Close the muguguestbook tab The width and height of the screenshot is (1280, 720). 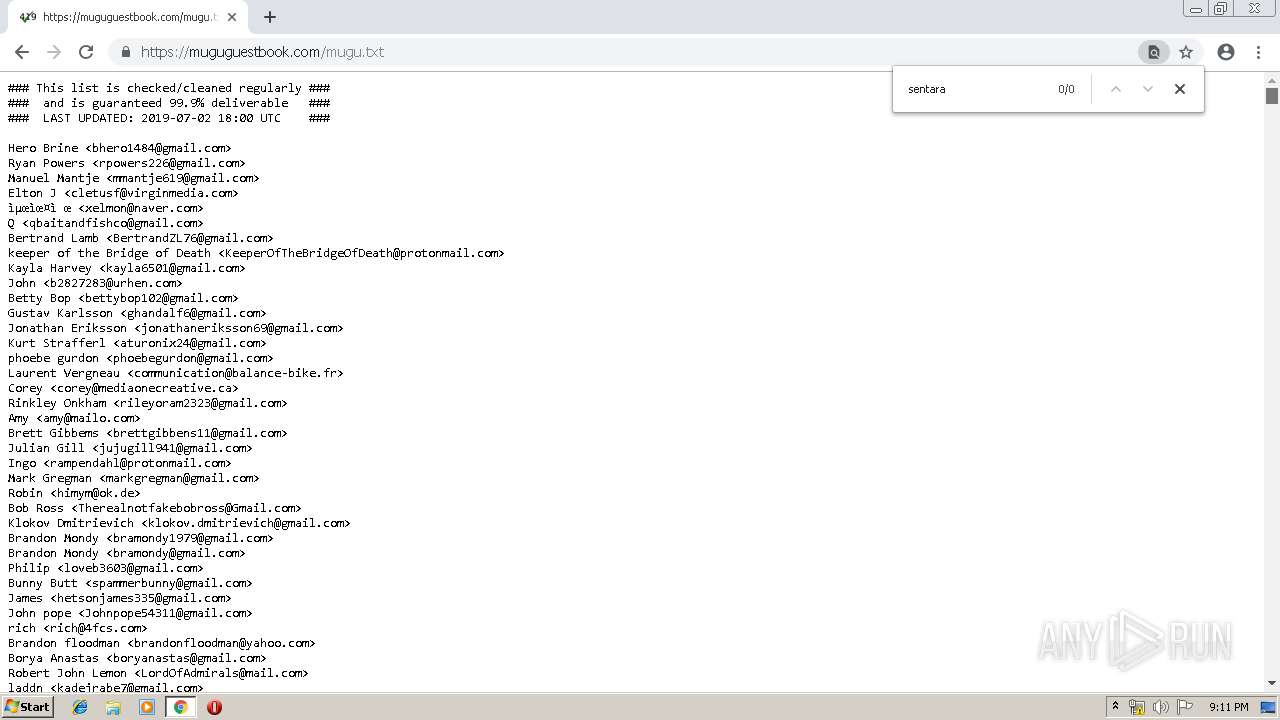(232, 17)
